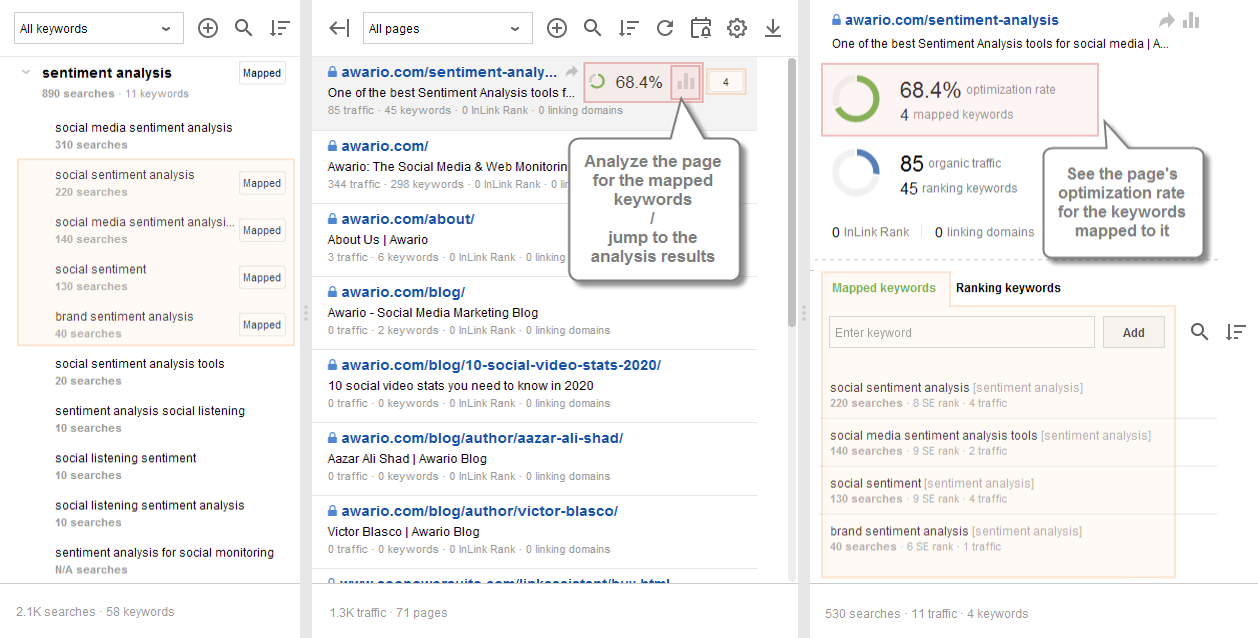Select the 'sentiment analysis' keyword group
Viewport: 1258px width, 638px height.
coord(107,73)
